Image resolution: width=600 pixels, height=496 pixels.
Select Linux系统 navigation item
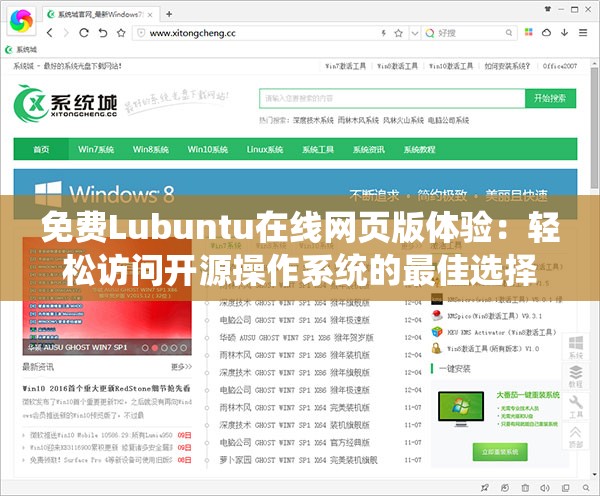265,149
